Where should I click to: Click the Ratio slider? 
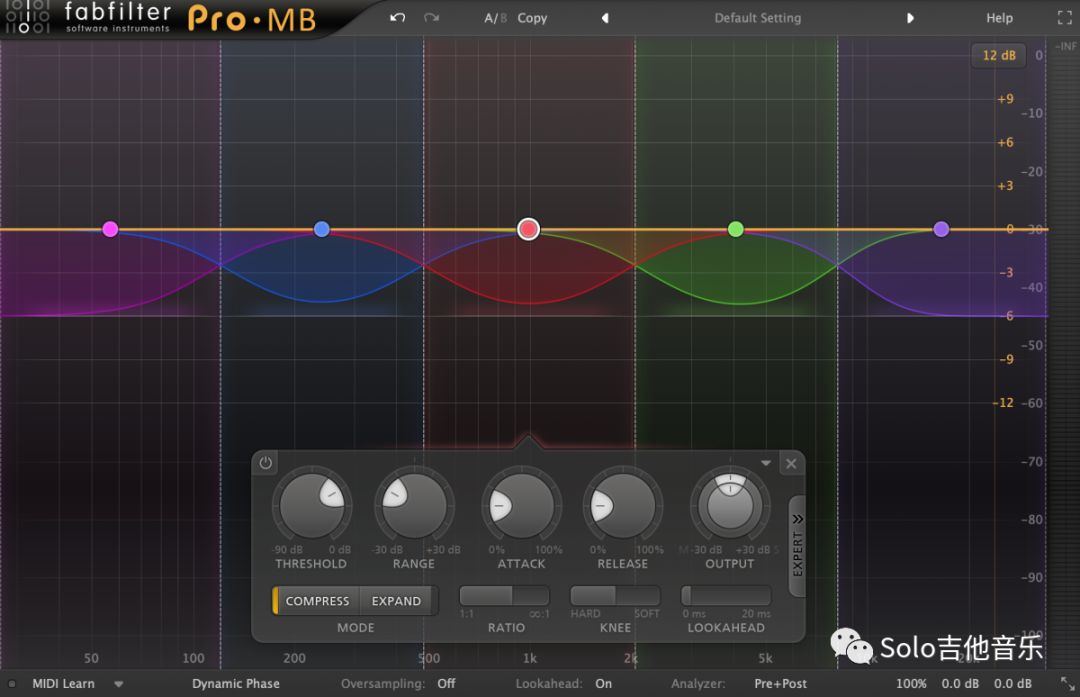[504, 595]
